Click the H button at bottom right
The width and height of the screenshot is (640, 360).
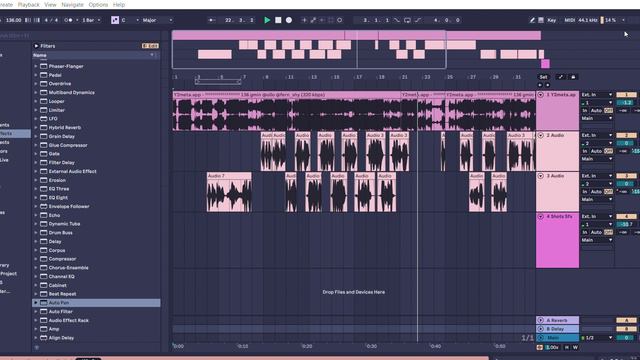click(567, 347)
